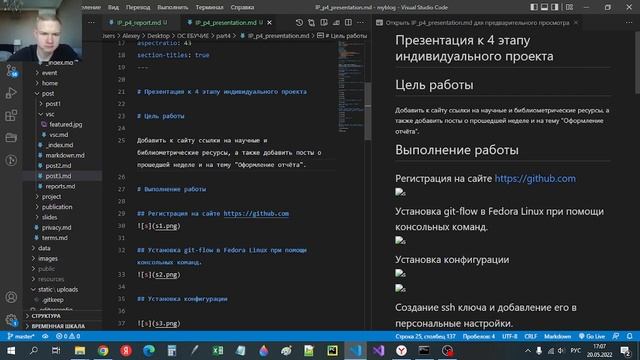The image size is (640, 360).
Task: Open the https://github.com link in preview
Action: 535,178
